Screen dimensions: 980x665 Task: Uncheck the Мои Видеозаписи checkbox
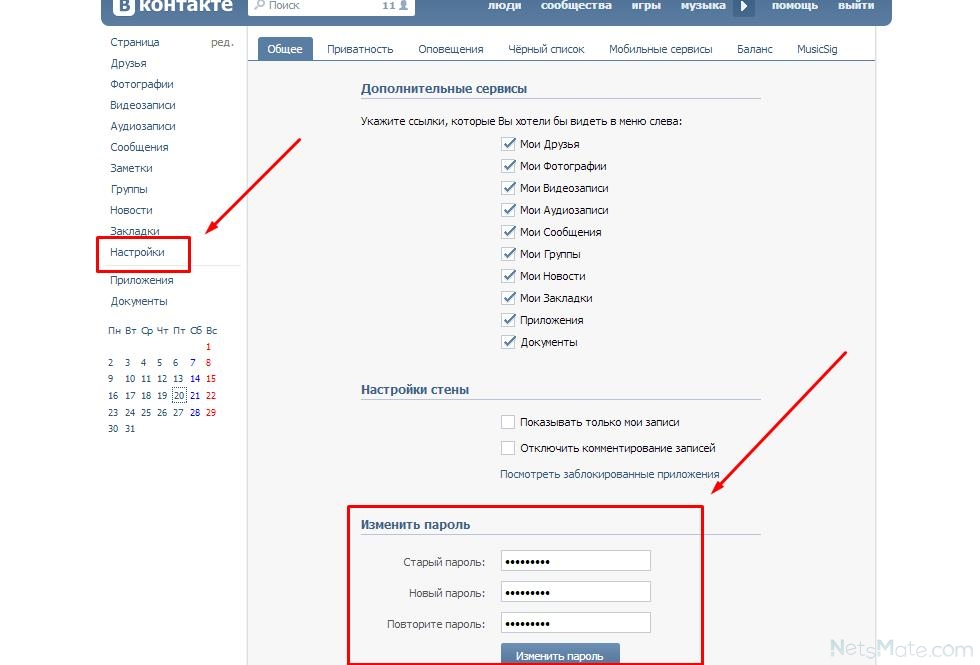click(x=508, y=188)
